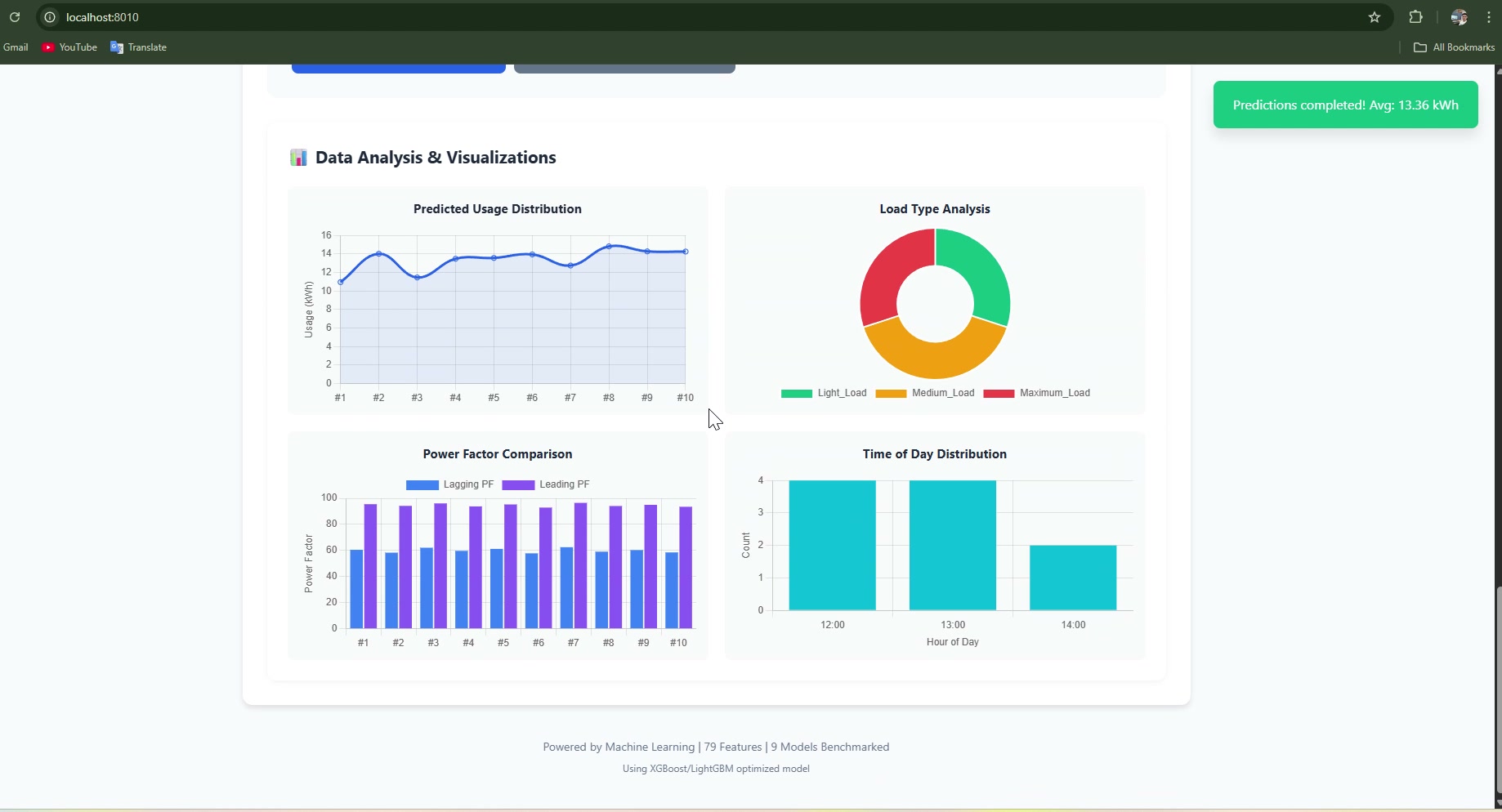Select the Maximum_Load legend label
Screen dimensions: 1502x812
pos(1053,393)
